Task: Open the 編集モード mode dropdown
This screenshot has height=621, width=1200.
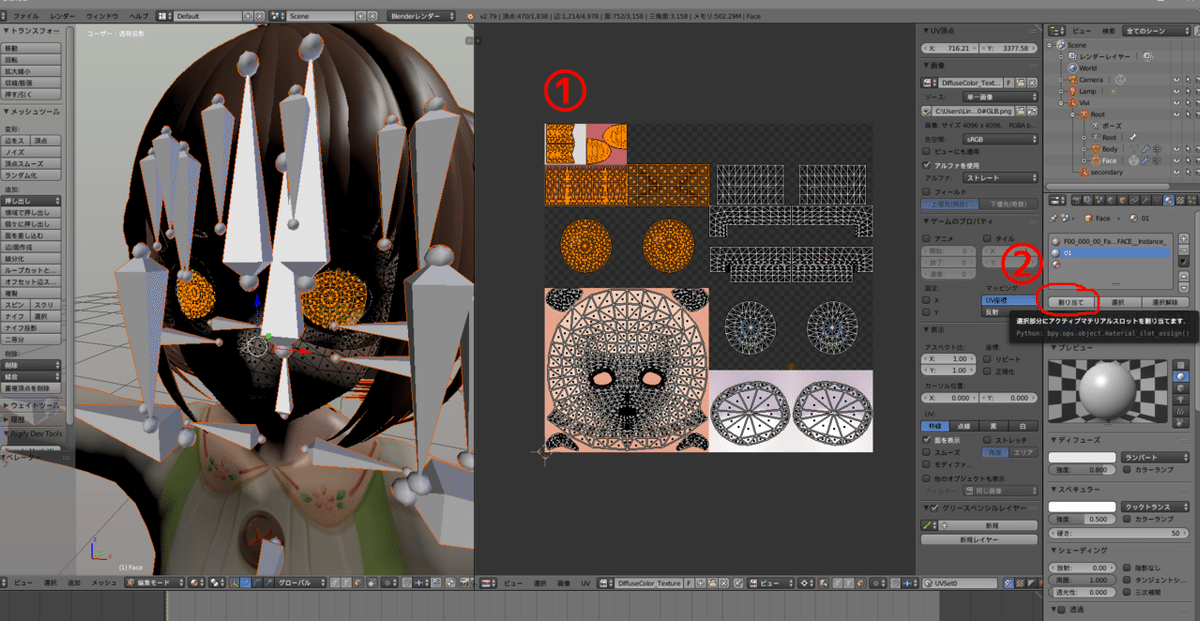Action: pyautogui.click(x=153, y=582)
